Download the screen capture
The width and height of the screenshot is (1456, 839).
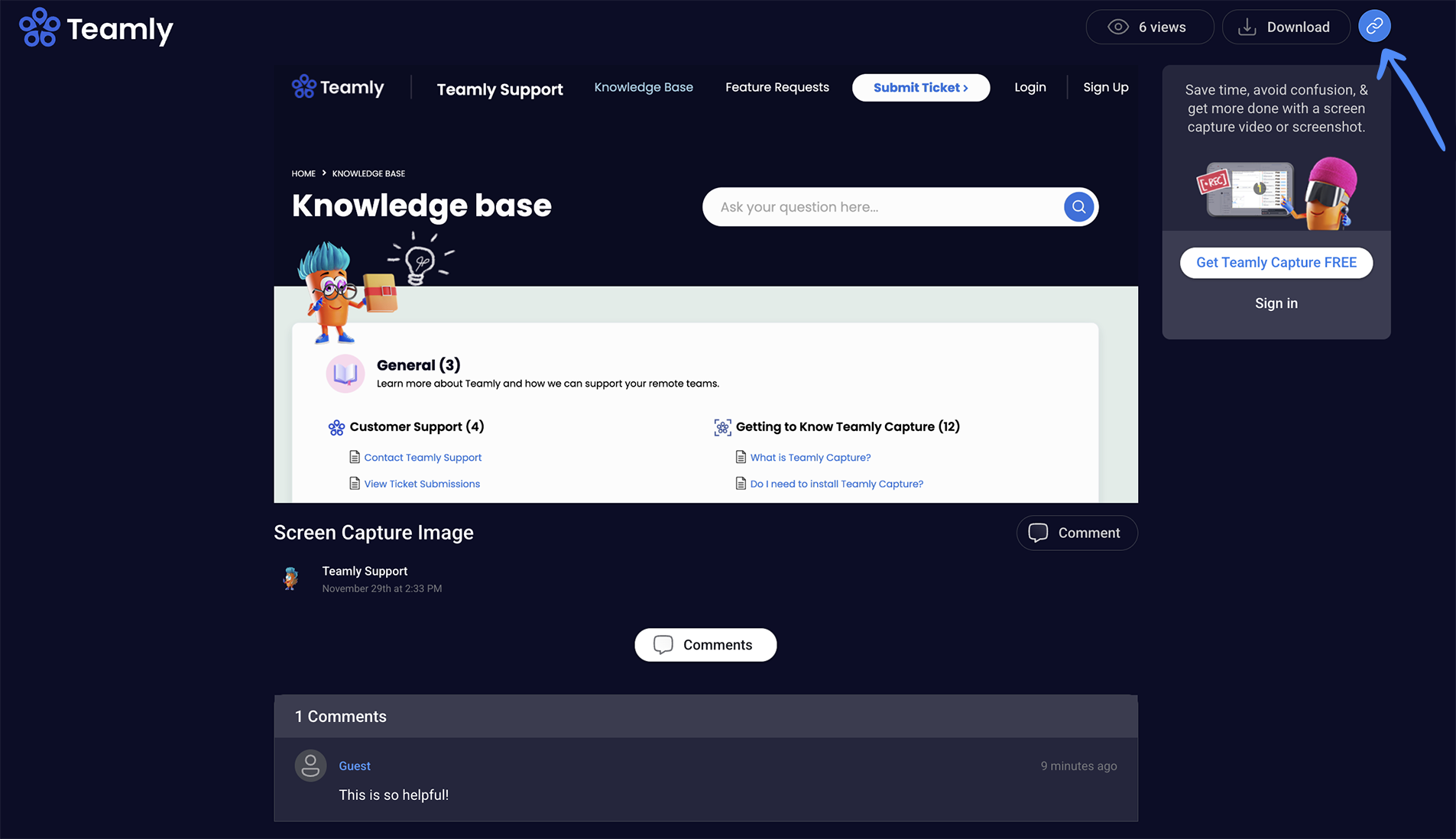coord(1286,27)
